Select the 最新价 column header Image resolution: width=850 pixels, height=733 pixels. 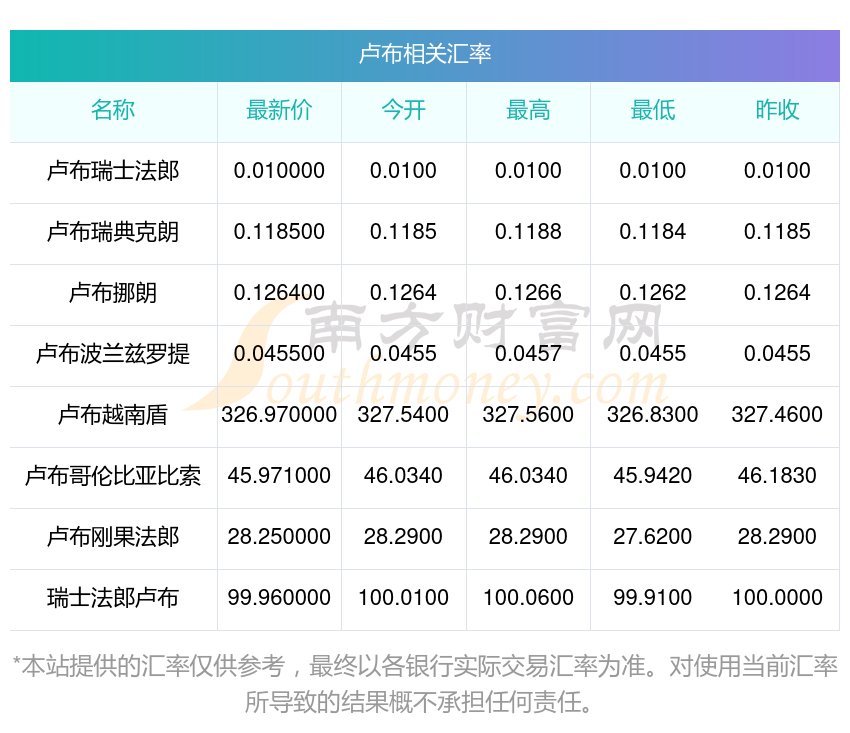[279, 111]
